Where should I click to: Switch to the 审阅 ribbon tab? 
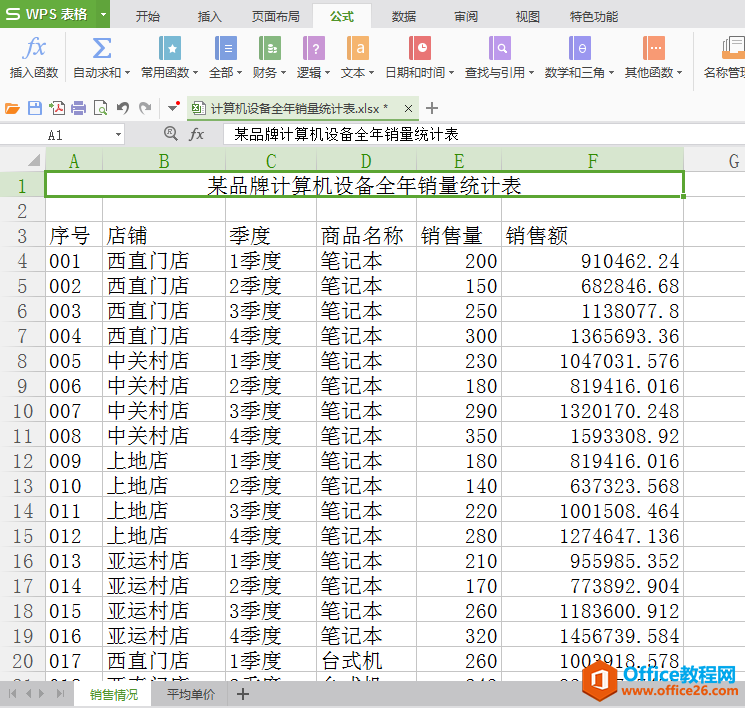coord(466,17)
